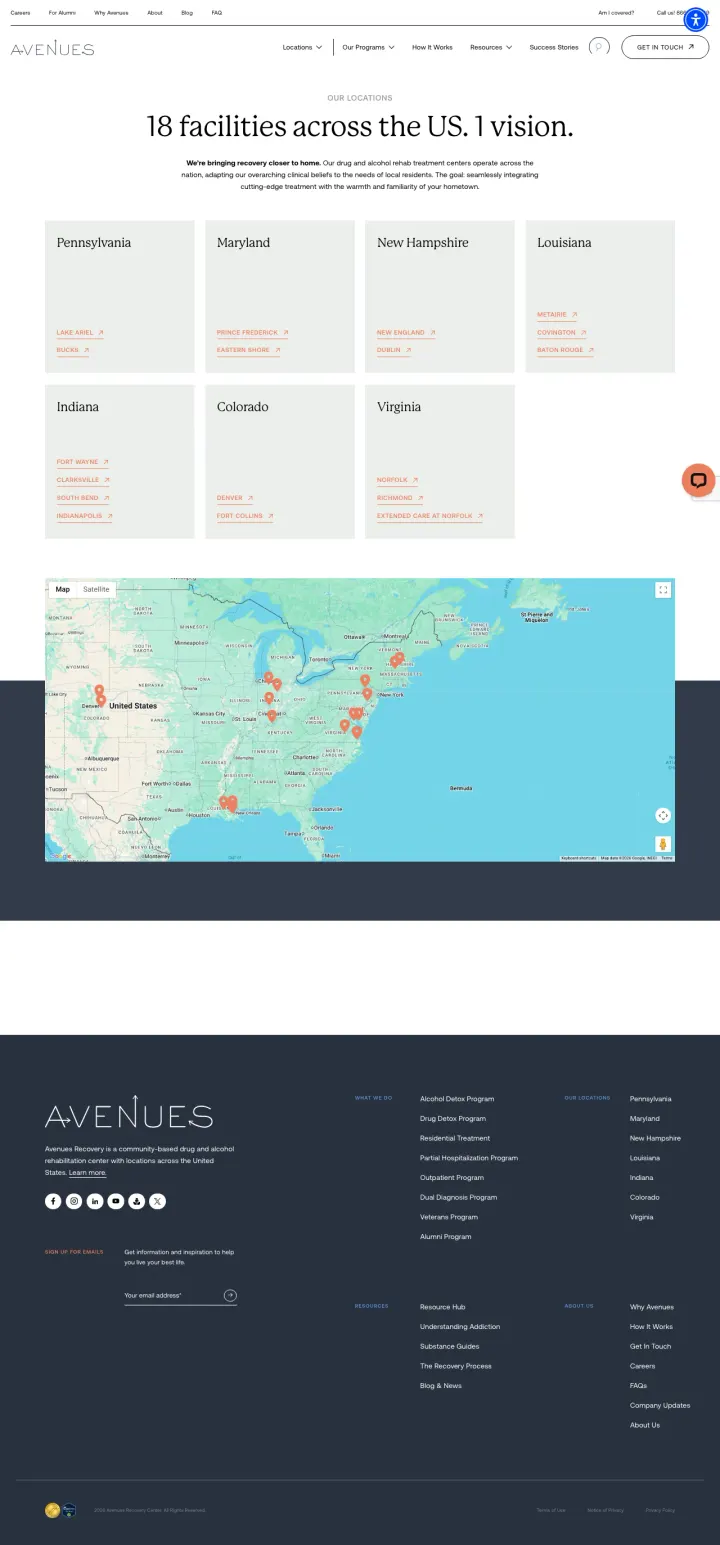Click the GET IN TOUCH arrow button
The image size is (720, 1545).
665,47
